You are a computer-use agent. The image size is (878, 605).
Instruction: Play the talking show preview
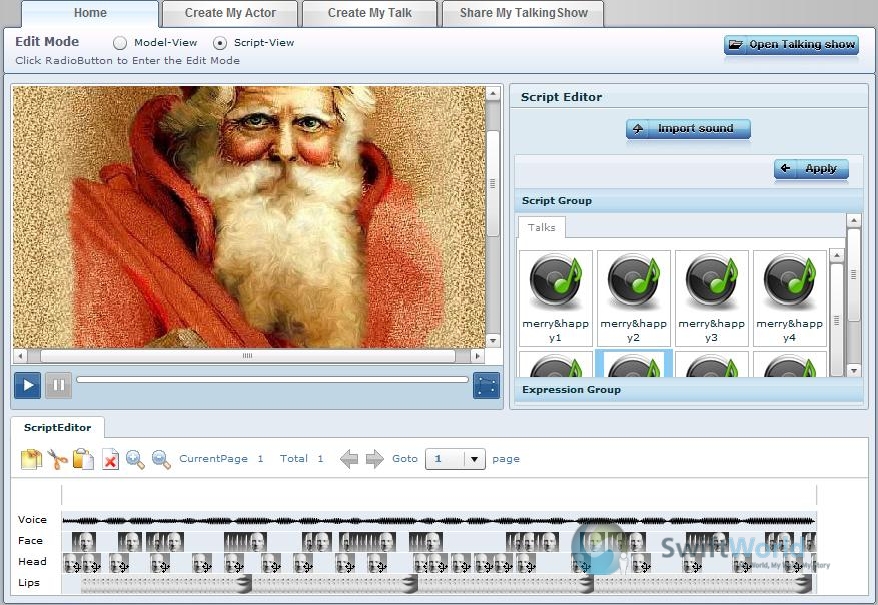[x=27, y=385]
